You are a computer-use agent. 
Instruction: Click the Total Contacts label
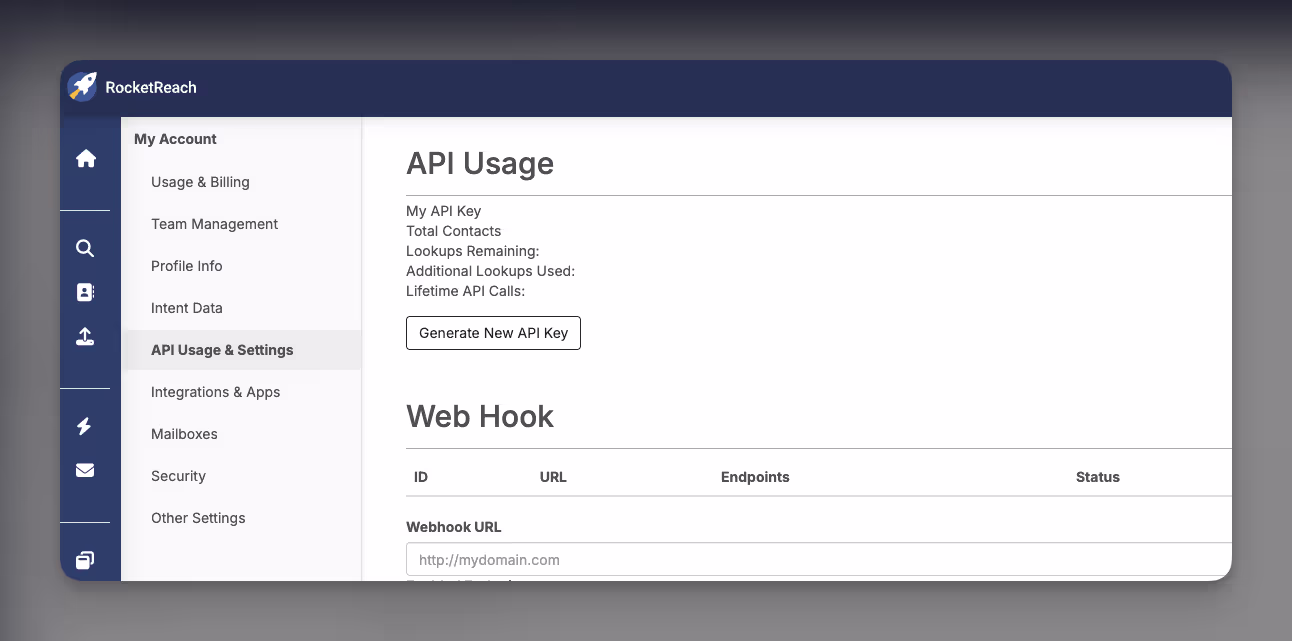point(453,231)
